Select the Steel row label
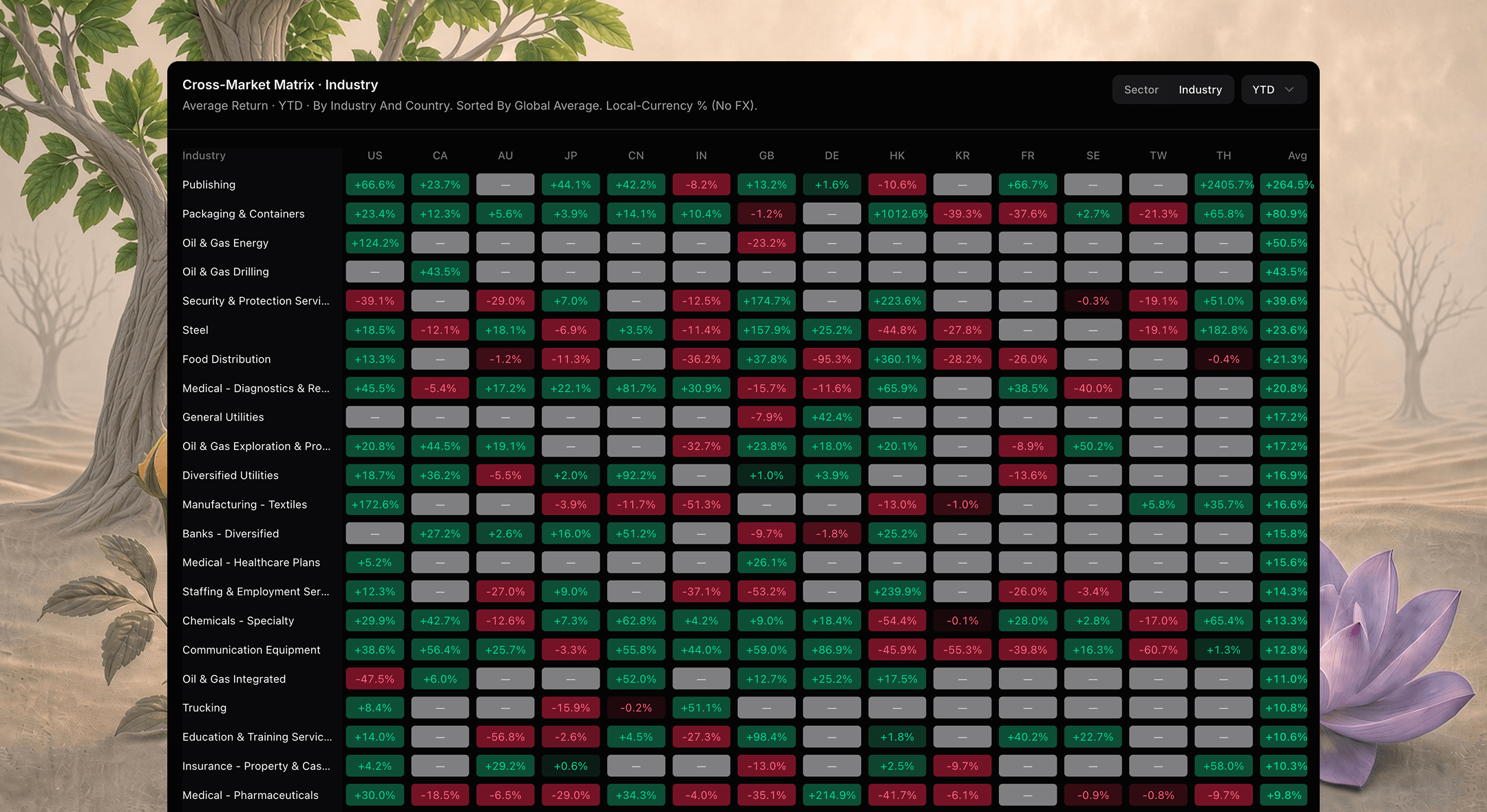Image resolution: width=1487 pixels, height=812 pixels. 196,330
